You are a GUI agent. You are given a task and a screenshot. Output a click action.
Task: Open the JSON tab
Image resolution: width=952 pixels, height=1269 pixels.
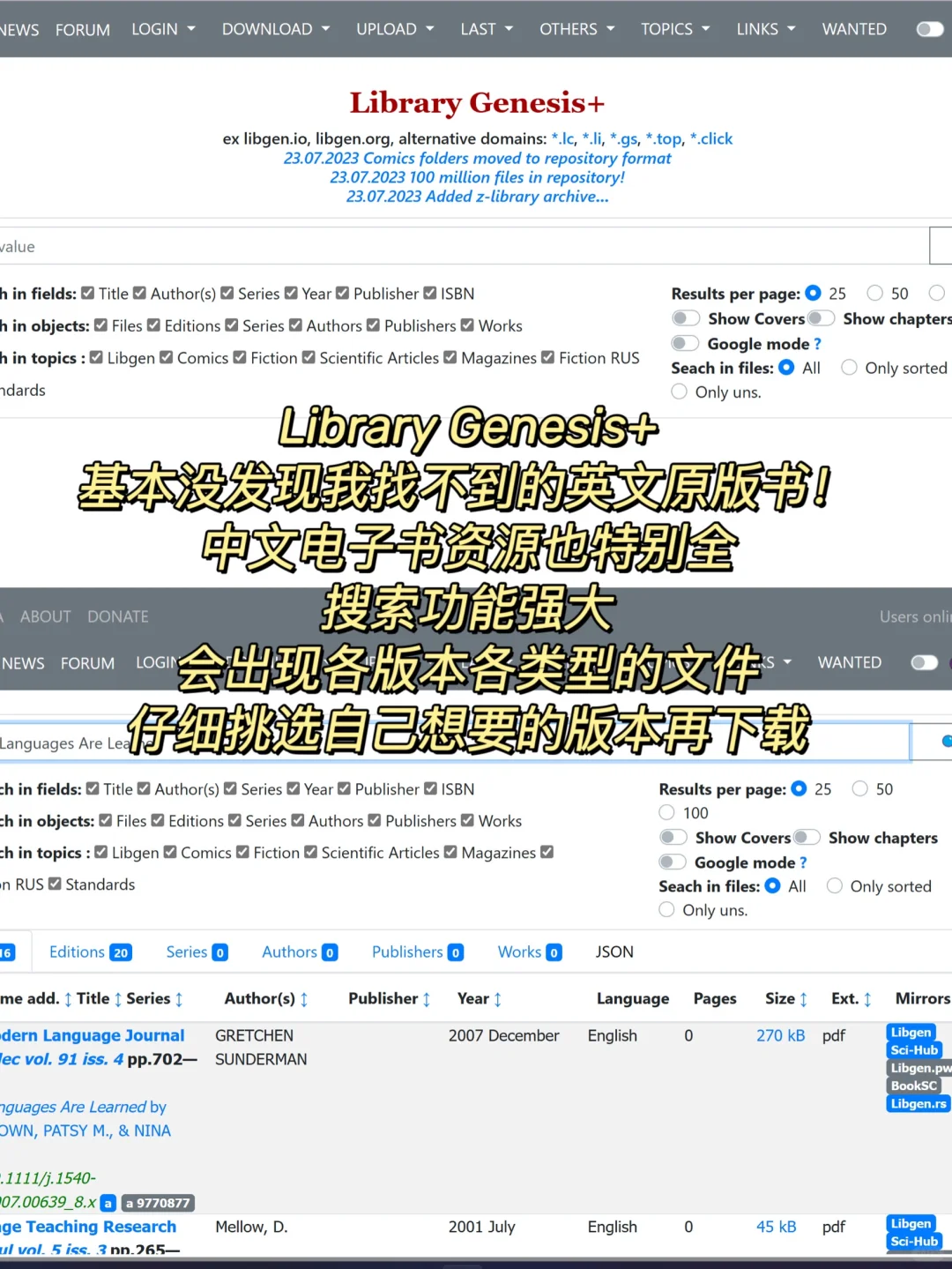[x=614, y=952]
